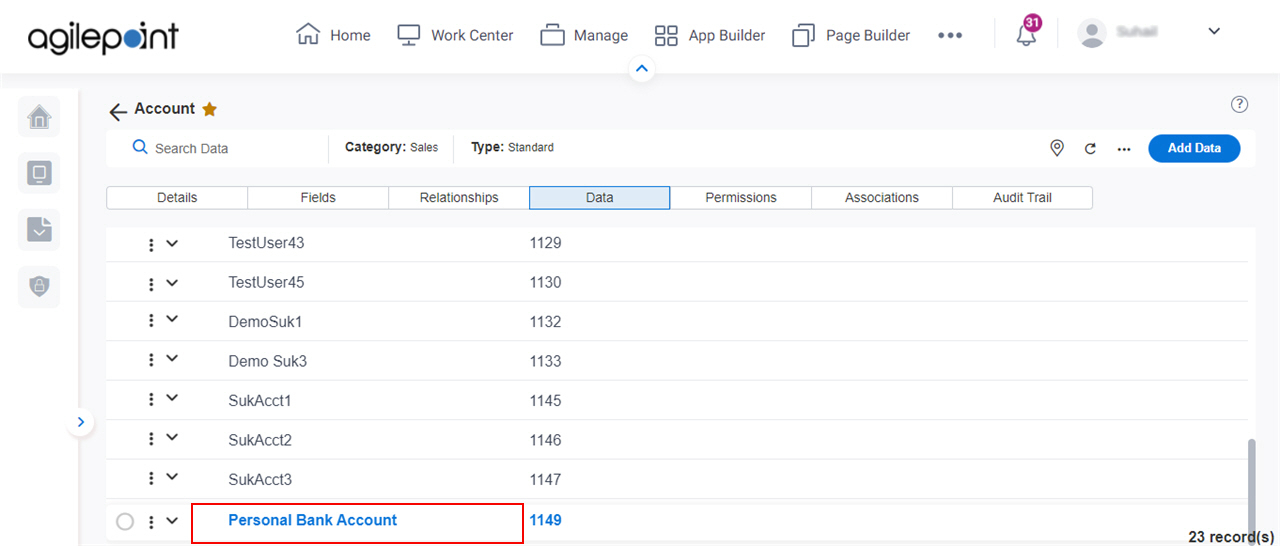Screen dimensions: 1280x546
Task: Click the home icon in left sidebar
Action: (x=39, y=118)
